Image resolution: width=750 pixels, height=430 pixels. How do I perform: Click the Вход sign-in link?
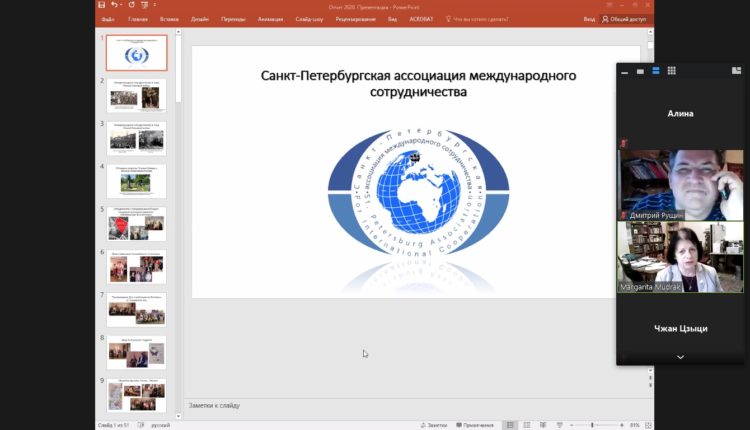(589, 19)
